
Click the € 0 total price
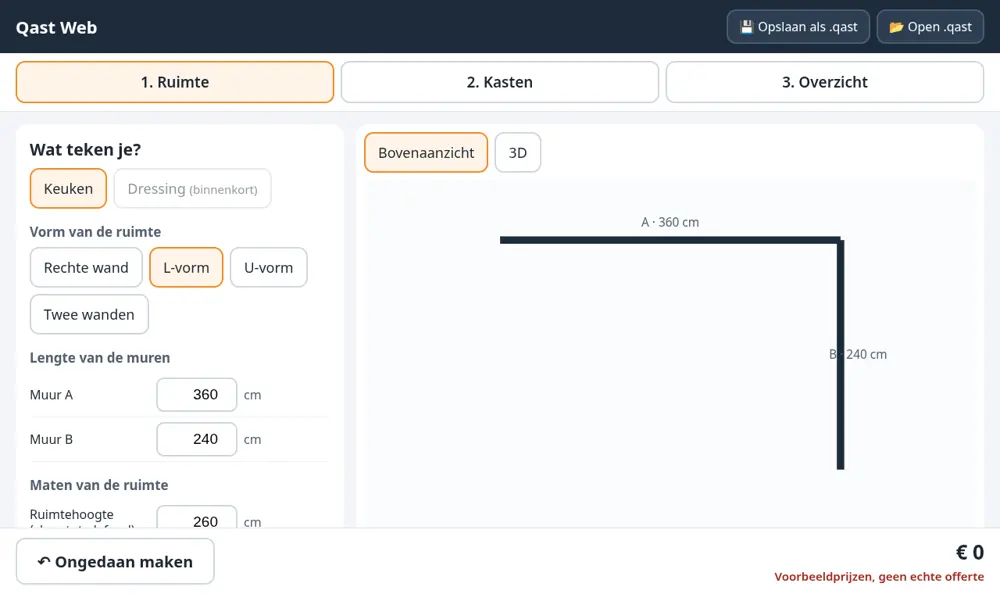[969, 552]
